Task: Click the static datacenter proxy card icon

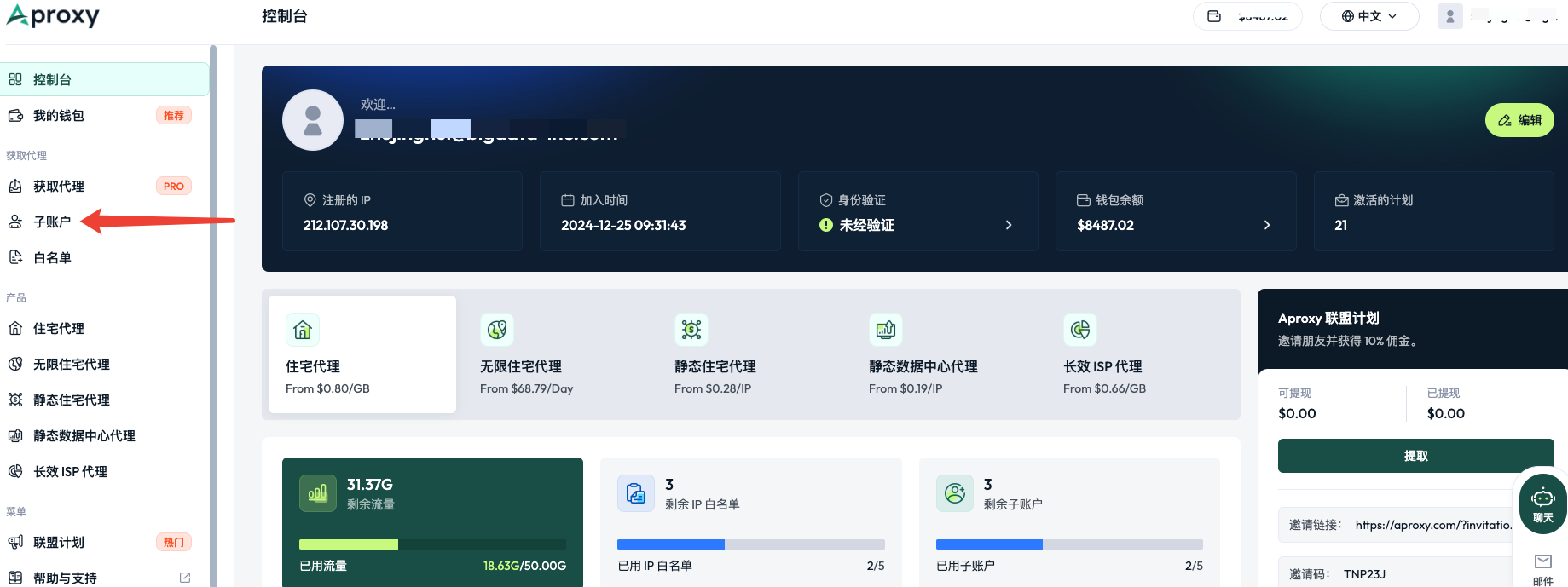Action: coord(886,330)
